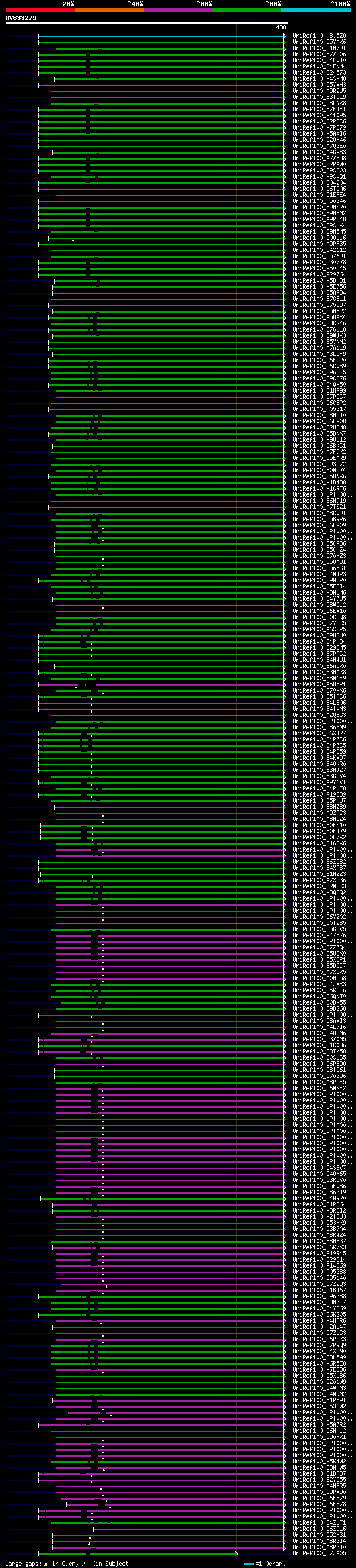Screen dimensions: 356x1568
Task: Click the white query sequence ruler bar
Action: coord(147,23)
